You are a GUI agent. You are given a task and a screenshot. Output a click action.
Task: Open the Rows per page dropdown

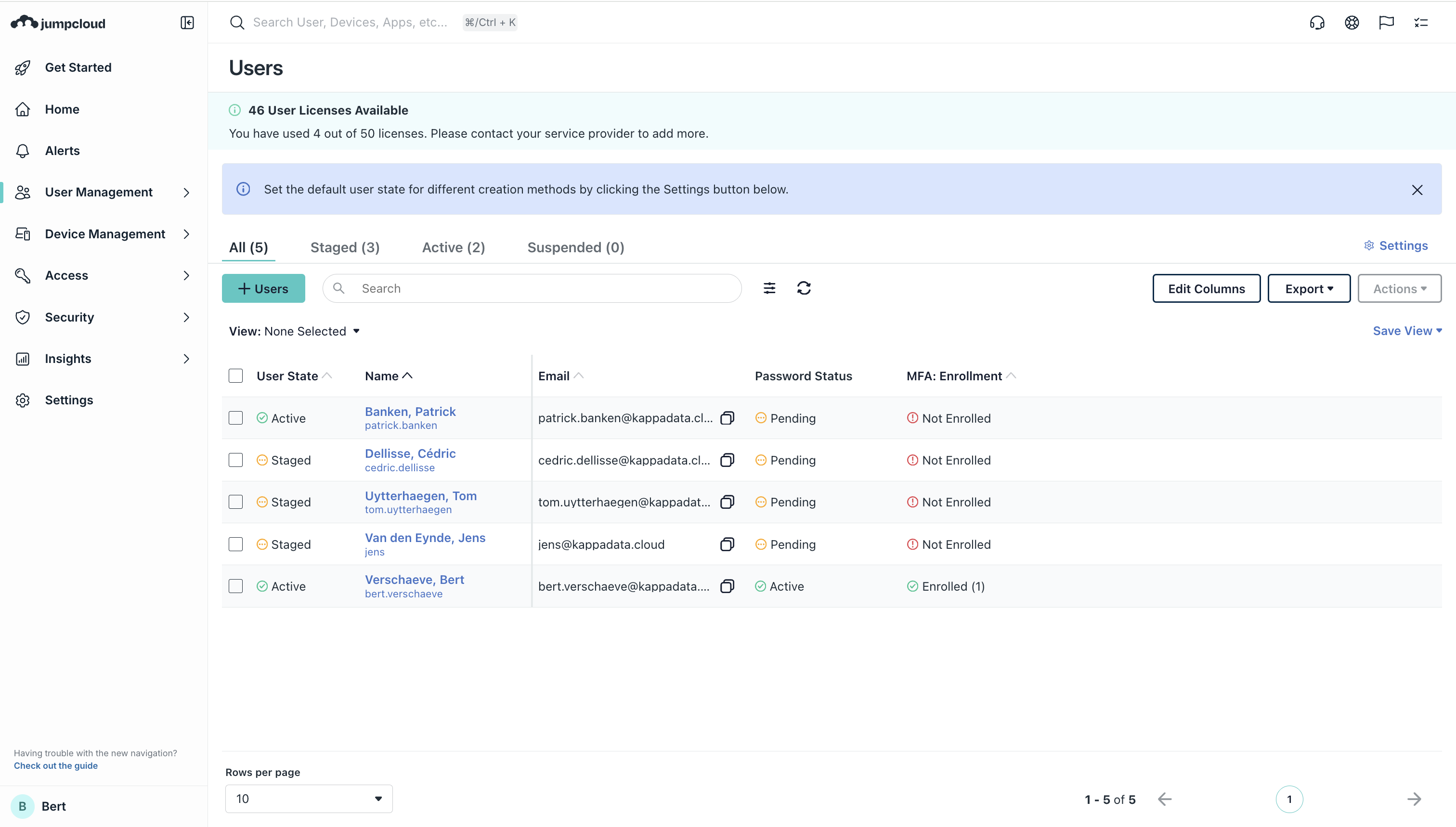[x=309, y=799]
